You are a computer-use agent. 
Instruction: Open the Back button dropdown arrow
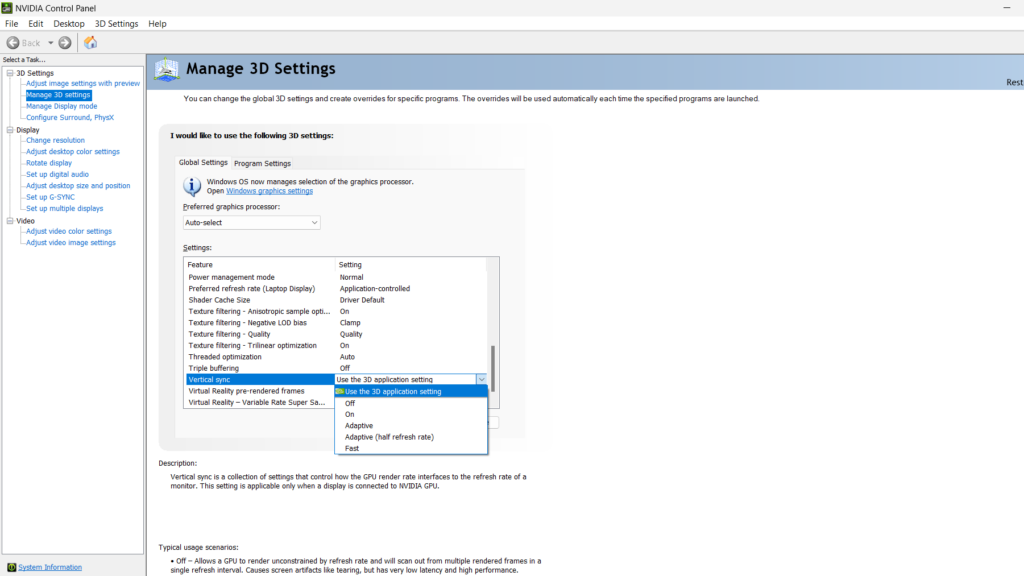[50, 42]
